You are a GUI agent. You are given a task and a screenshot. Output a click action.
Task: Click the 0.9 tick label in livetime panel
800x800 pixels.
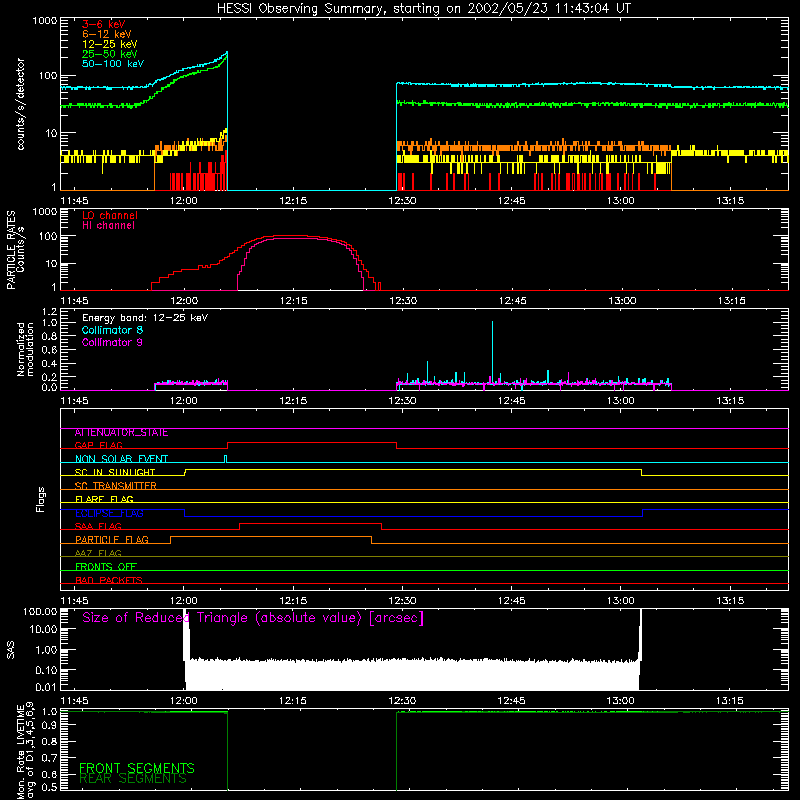[50, 726]
